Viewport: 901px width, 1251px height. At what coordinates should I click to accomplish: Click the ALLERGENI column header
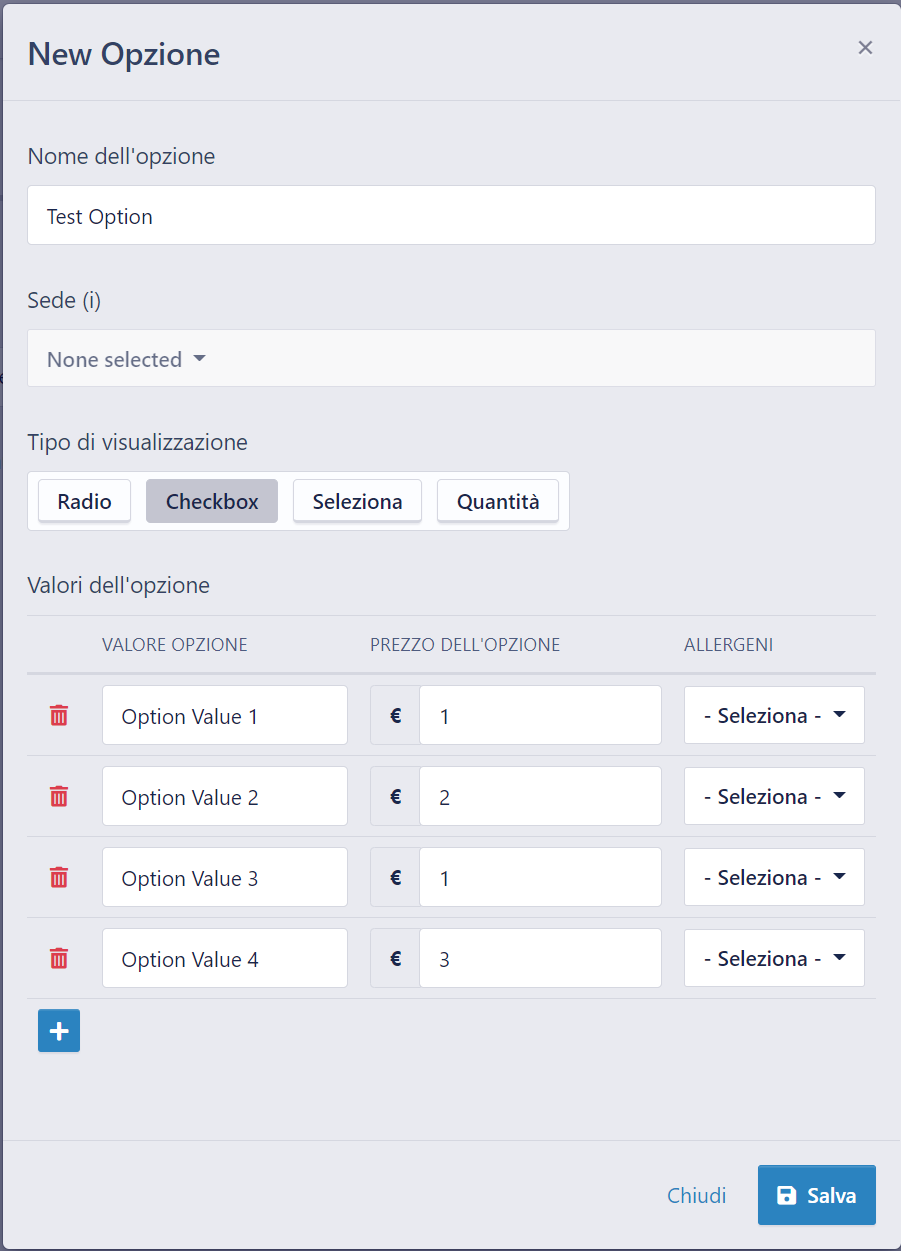[x=728, y=645]
